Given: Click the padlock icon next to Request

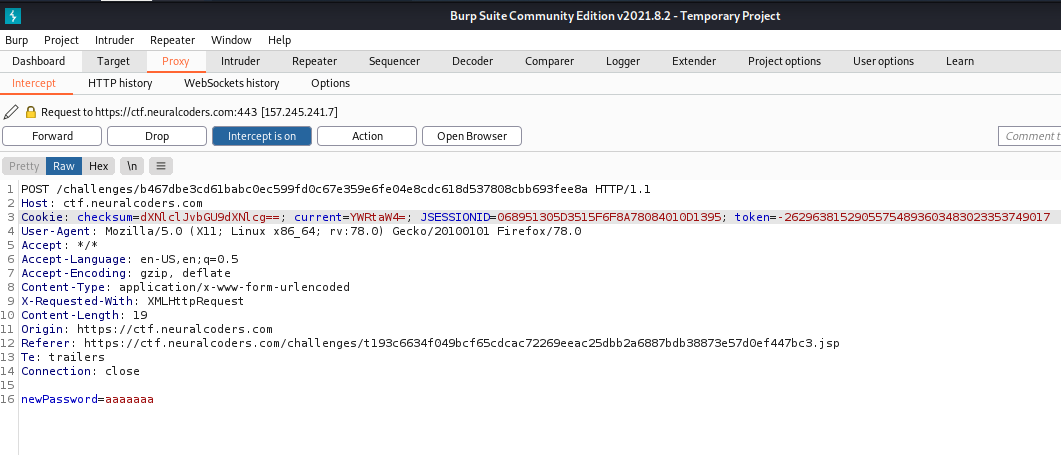Looking at the screenshot, I should [30, 112].
